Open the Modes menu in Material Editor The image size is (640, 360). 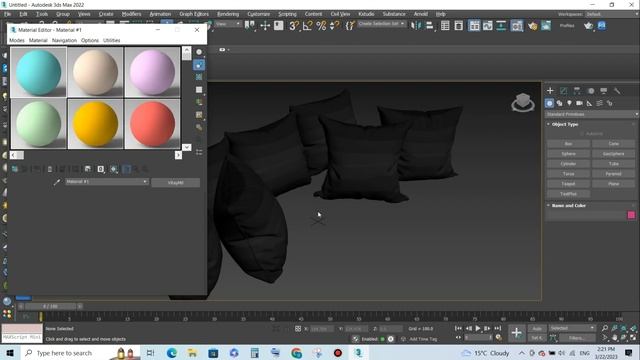pyautogui.click(x=17, y=40)
